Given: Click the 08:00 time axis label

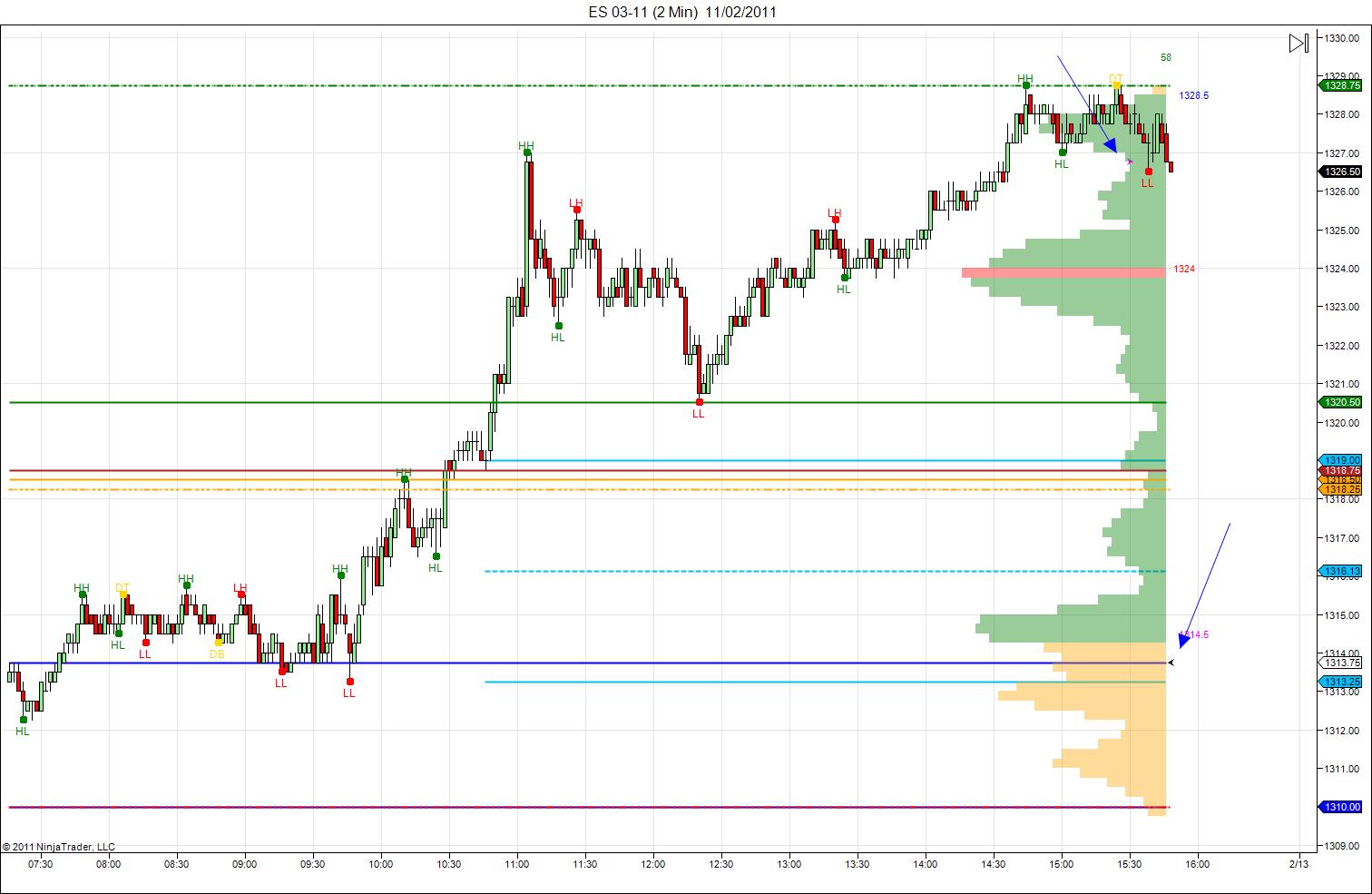Looking at the screenshot, I should click(x=109, y=864).
